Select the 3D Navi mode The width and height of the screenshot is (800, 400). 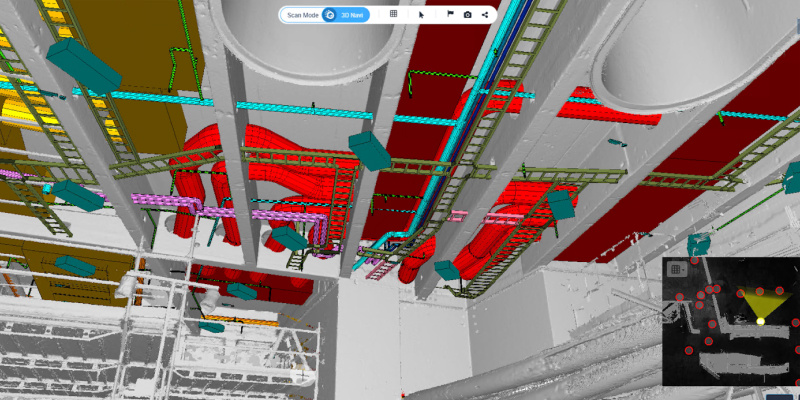click(x=352, y=15)
